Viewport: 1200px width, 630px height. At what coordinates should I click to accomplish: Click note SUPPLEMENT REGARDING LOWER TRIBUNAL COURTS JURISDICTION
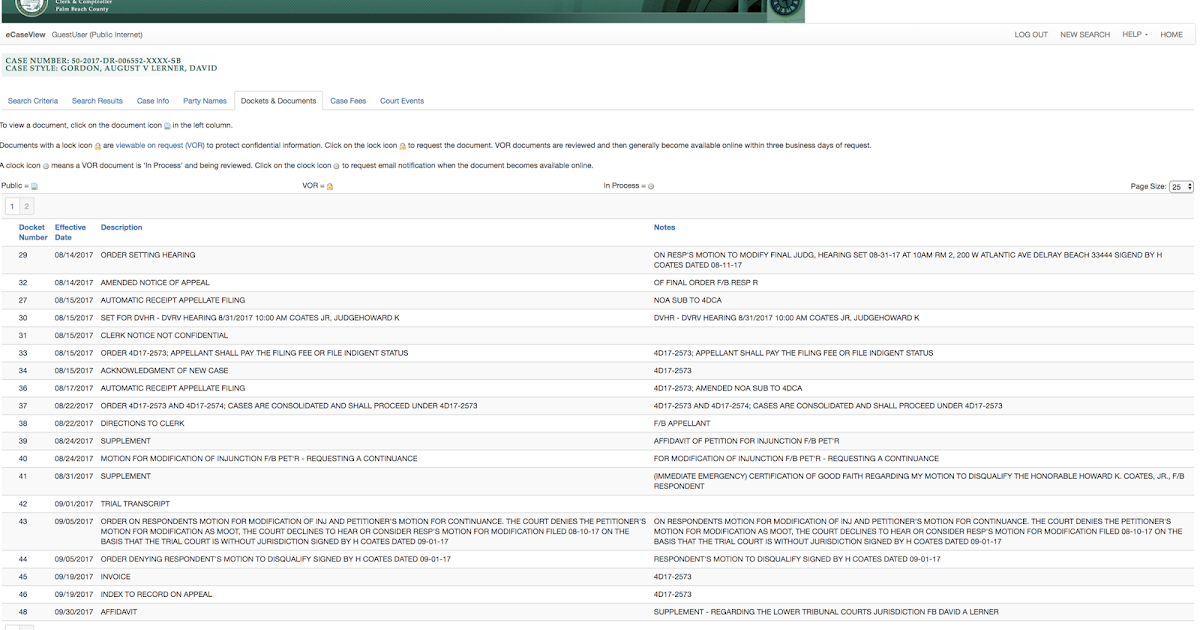tap(826, 612)
